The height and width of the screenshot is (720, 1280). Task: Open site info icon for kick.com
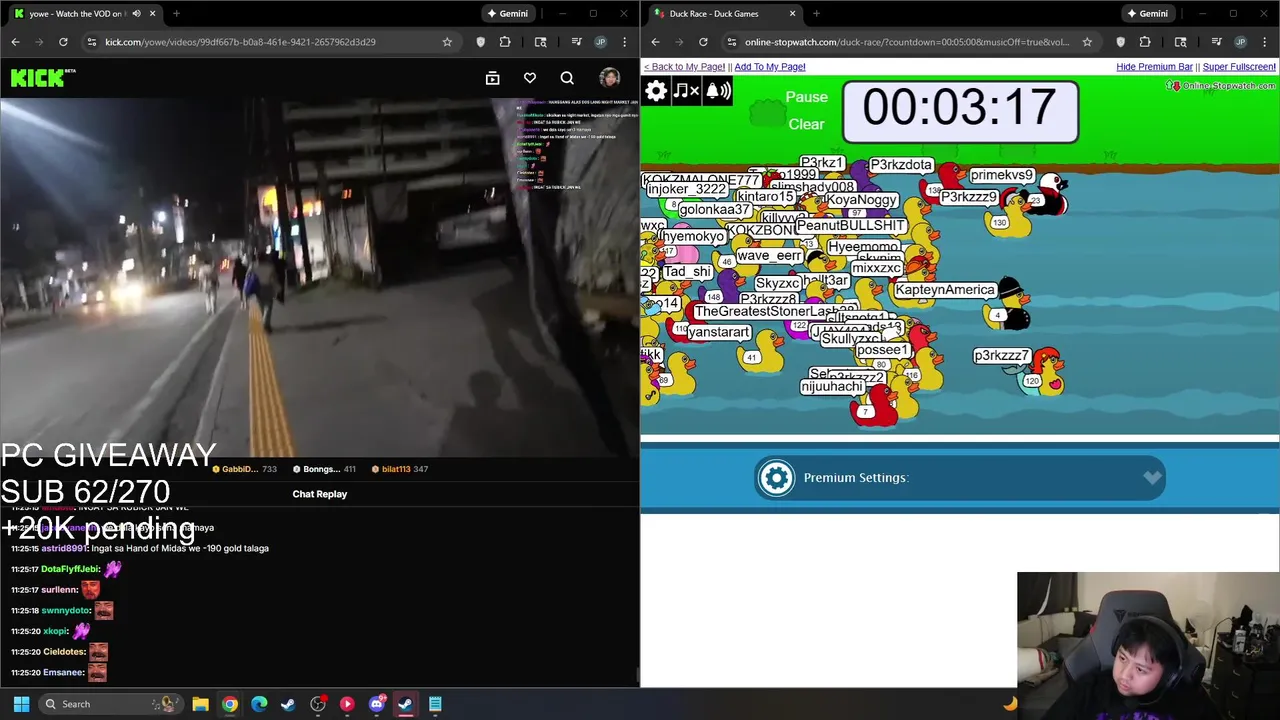[x=92, y=42]
